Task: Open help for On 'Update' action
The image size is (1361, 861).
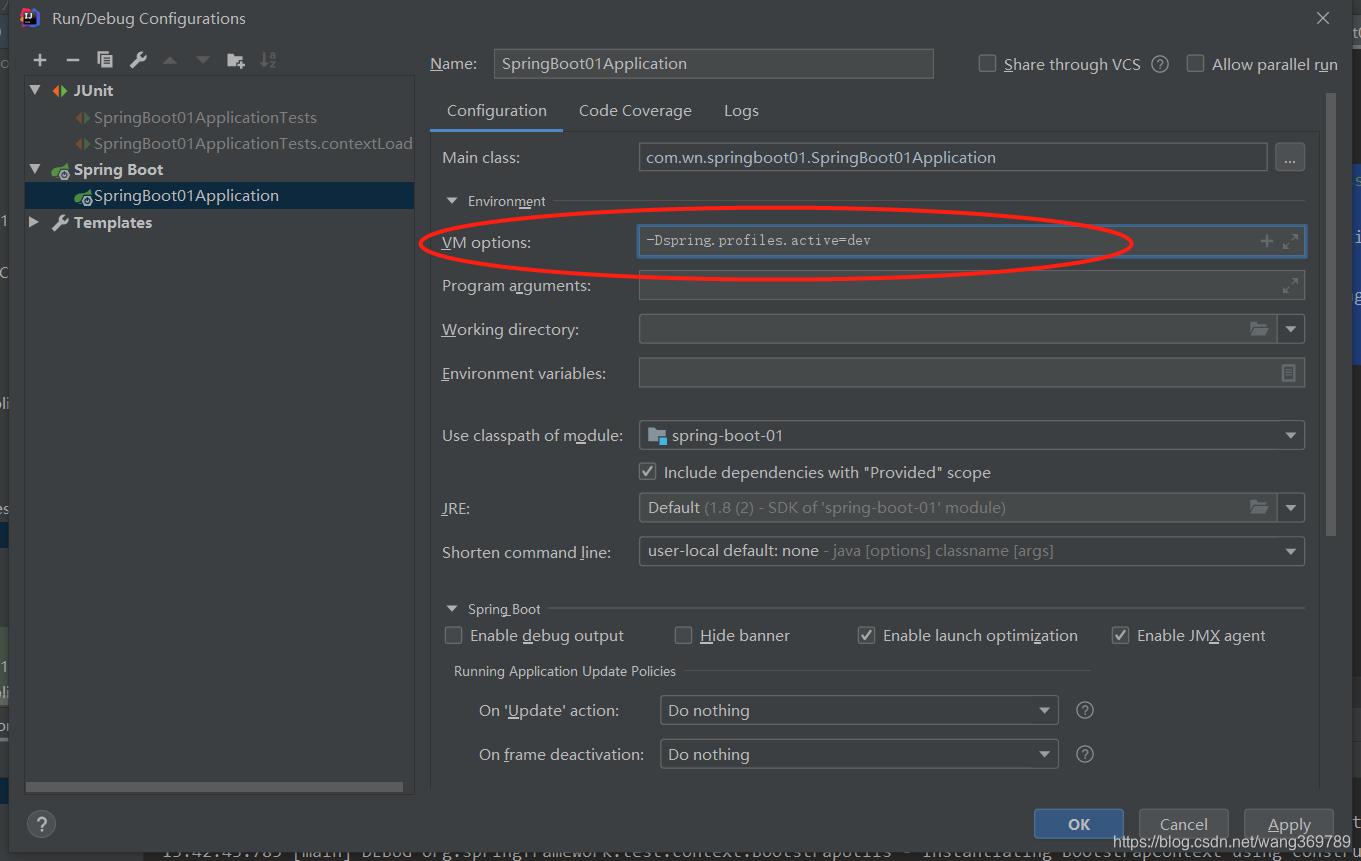Action: point(1085,710)
